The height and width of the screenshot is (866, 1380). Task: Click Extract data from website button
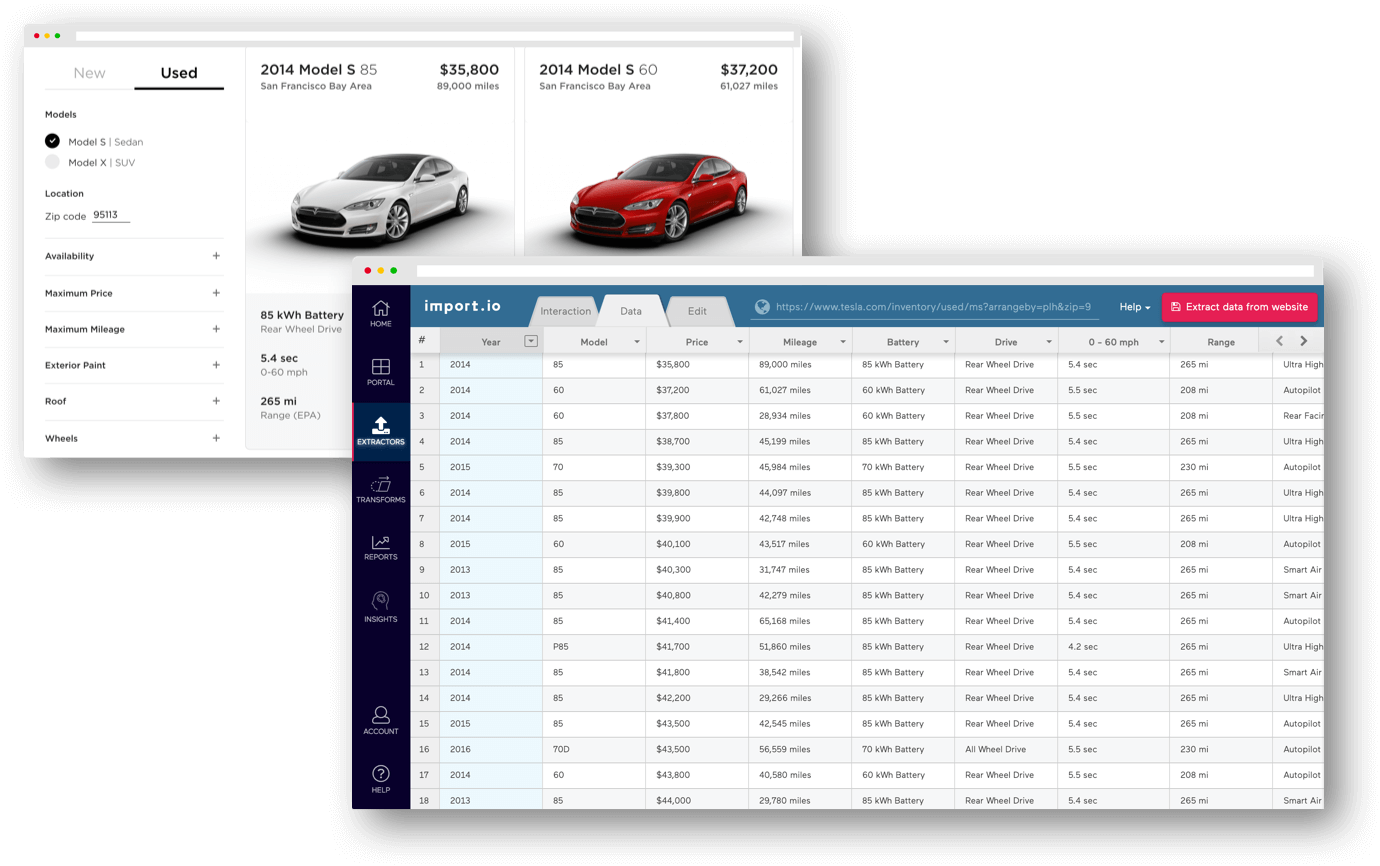coord(1239,307)
